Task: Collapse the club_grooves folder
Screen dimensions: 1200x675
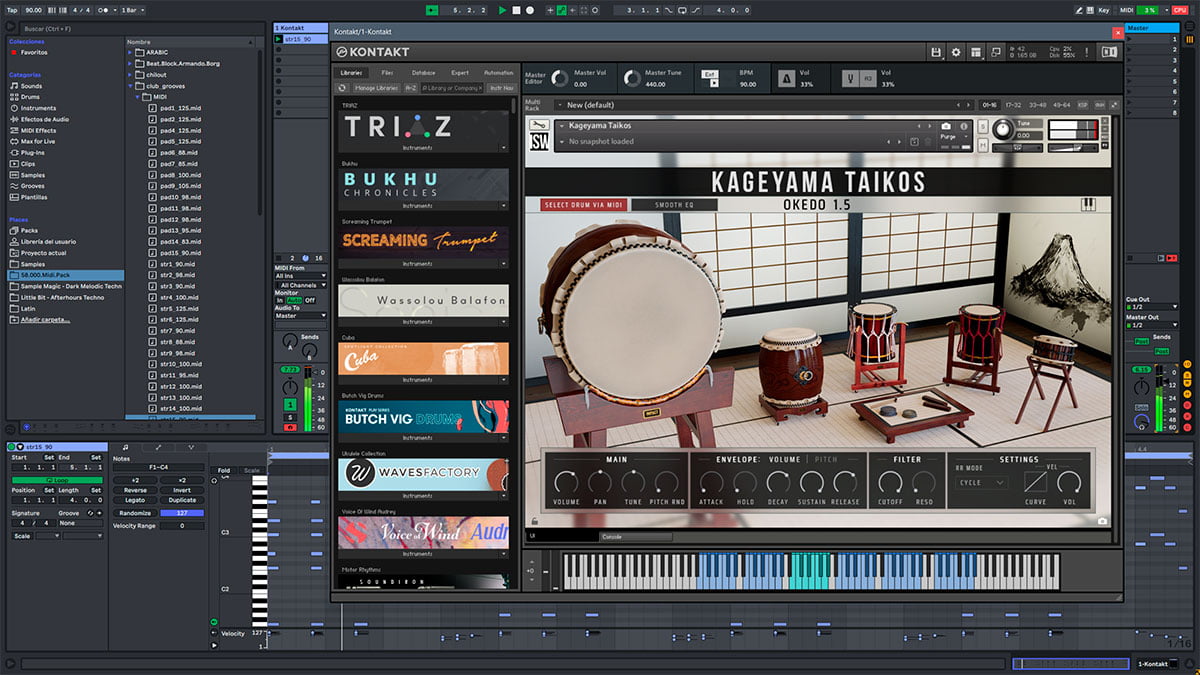Action: coord(130,85)
